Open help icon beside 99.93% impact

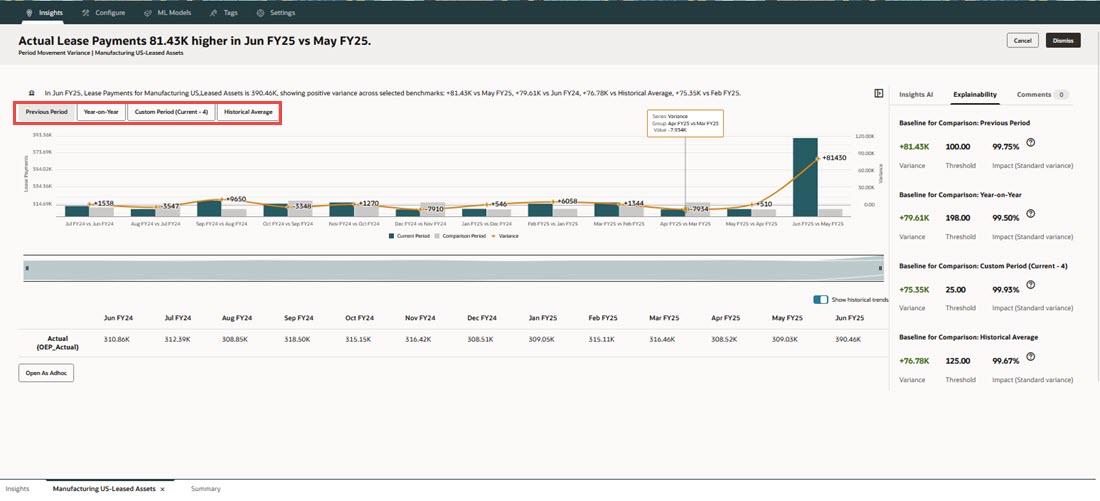point(1030,284)
